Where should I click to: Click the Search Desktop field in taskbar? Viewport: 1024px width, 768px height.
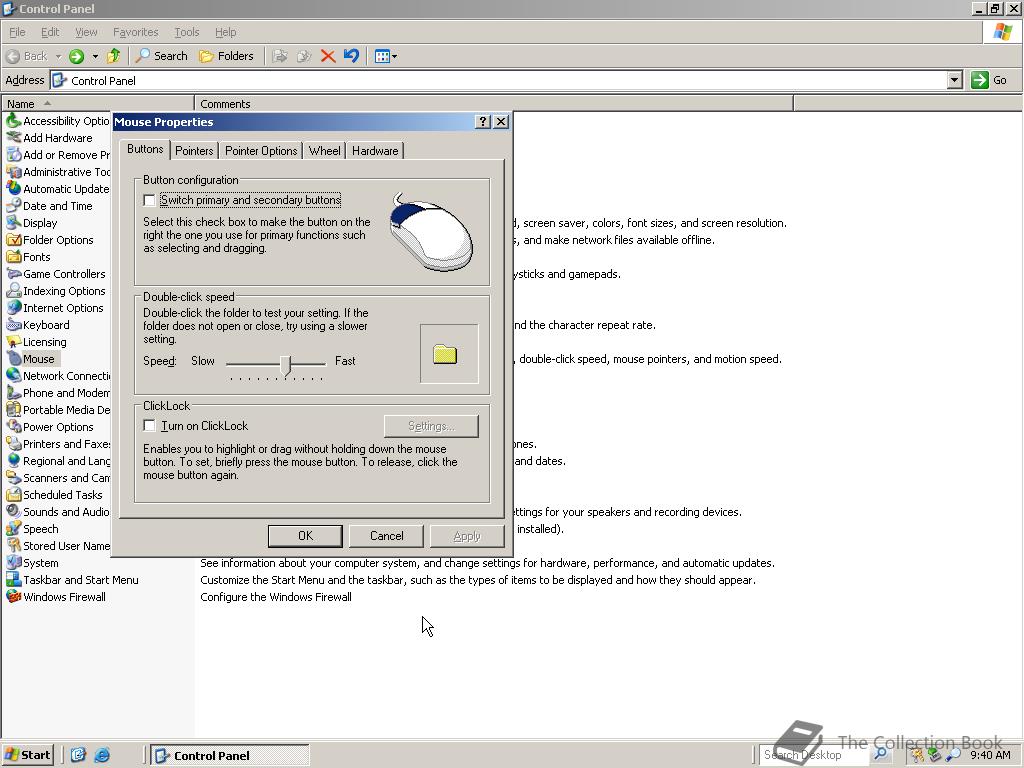pos(814,755)
